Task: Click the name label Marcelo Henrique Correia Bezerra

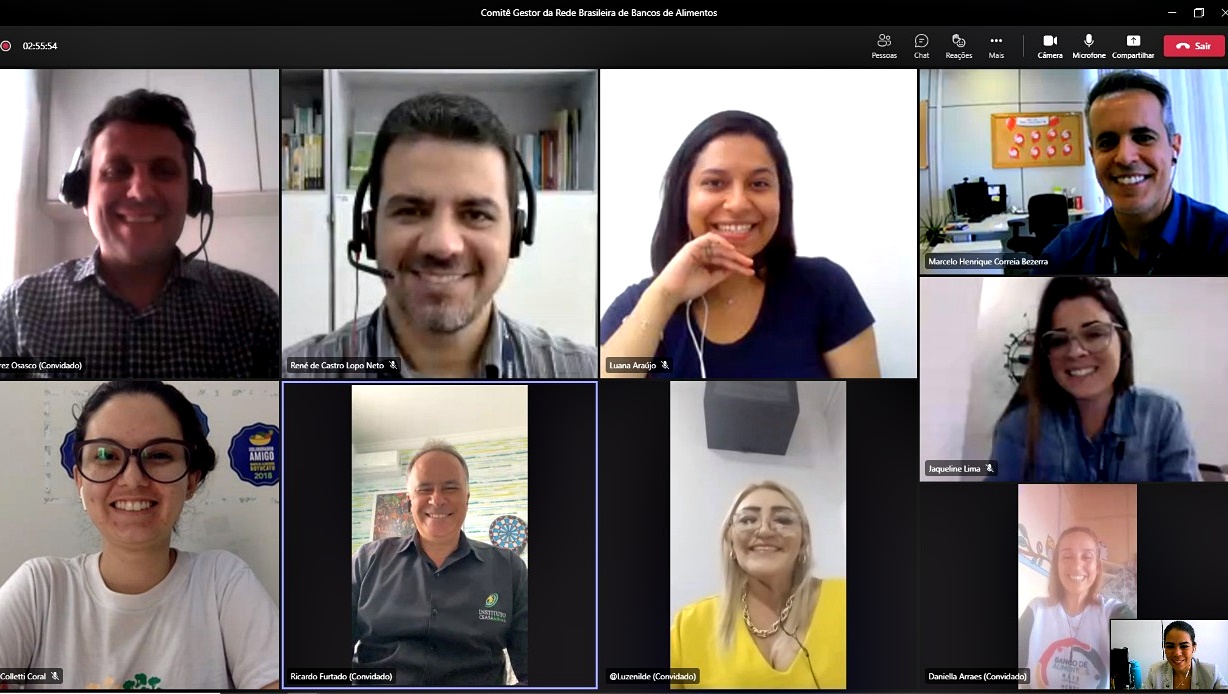Action: point(988,262)
